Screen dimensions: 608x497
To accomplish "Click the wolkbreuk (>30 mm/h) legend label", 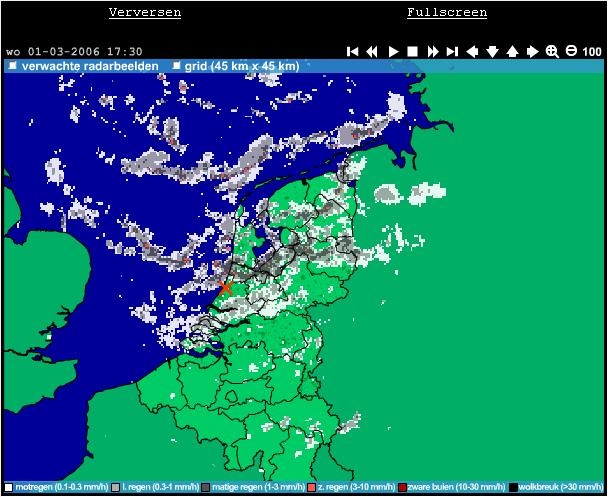I will (x=561, y=487).
